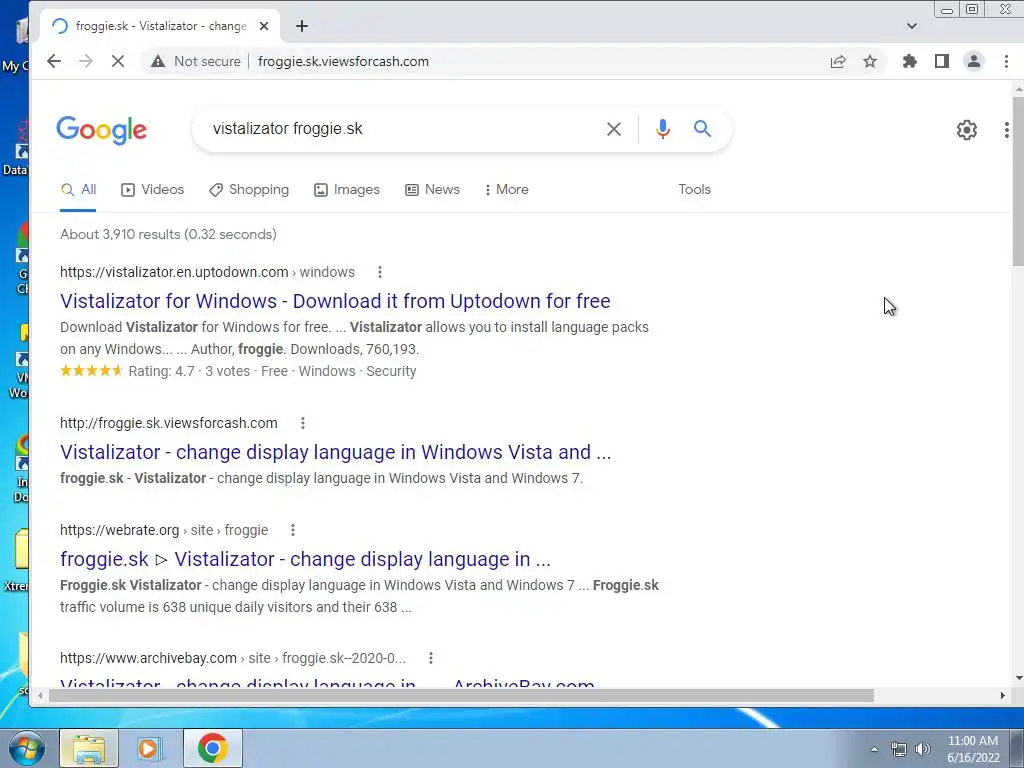The image size is (1024, 768).
Task: Open froggie.sk Vistalizator webrate result link
Action: tap(305, 559)
